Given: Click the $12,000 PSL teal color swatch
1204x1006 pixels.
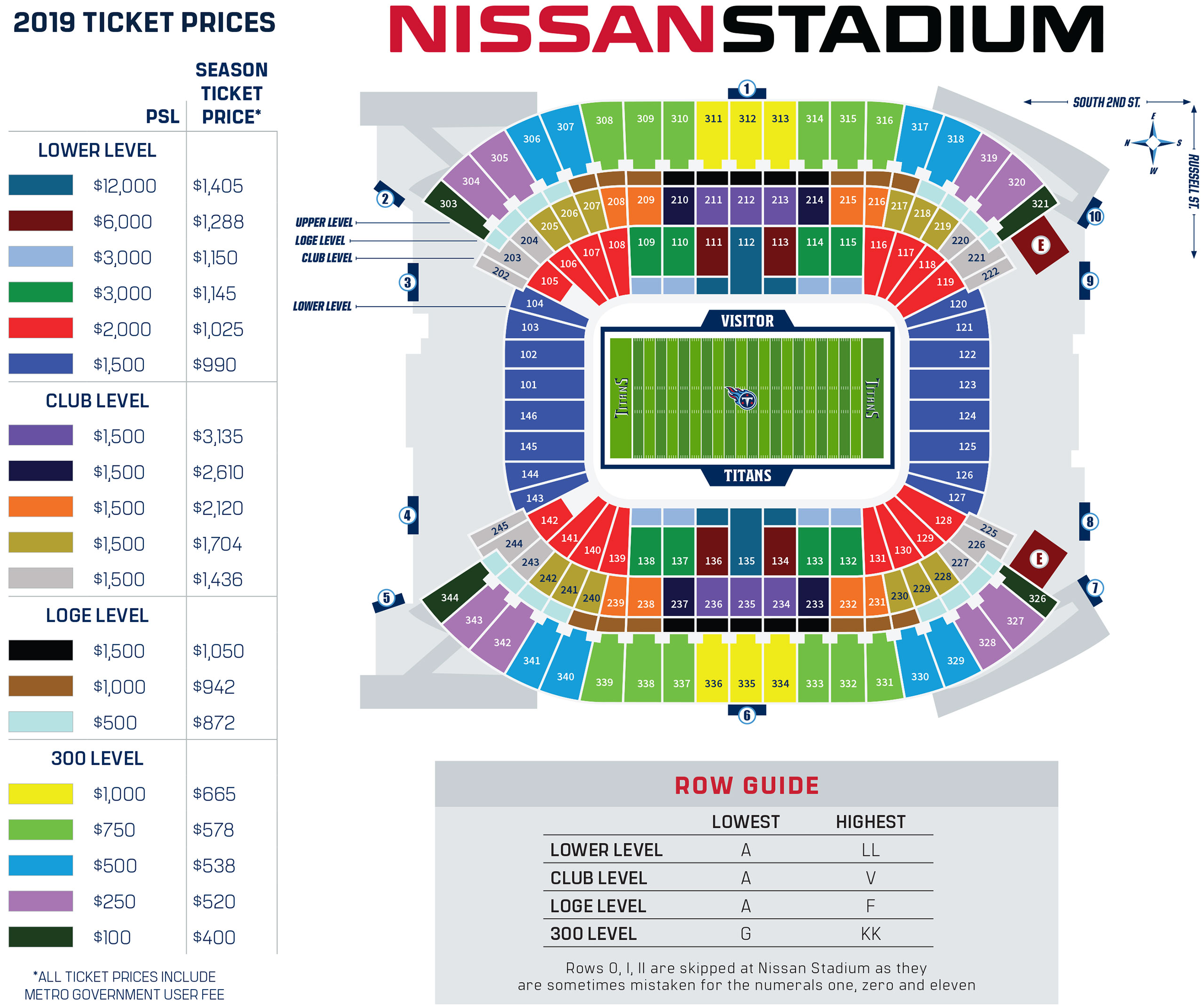Looking at the screenshot, I should [41, 185].
